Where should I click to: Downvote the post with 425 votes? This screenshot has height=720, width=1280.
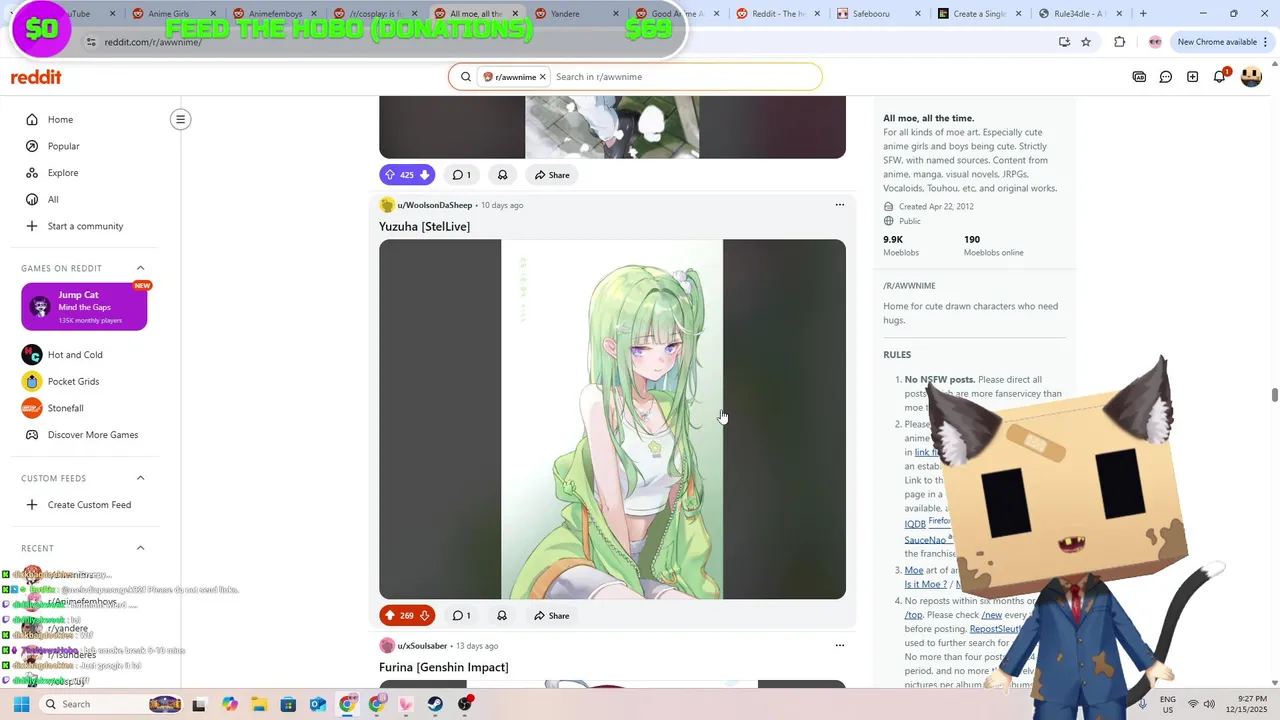coord(424,175)
